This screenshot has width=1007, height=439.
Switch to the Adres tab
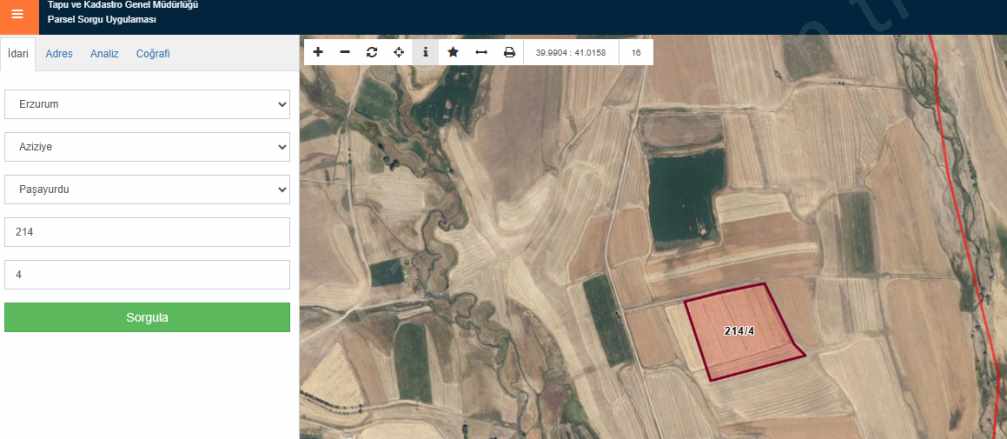[59, 54]
